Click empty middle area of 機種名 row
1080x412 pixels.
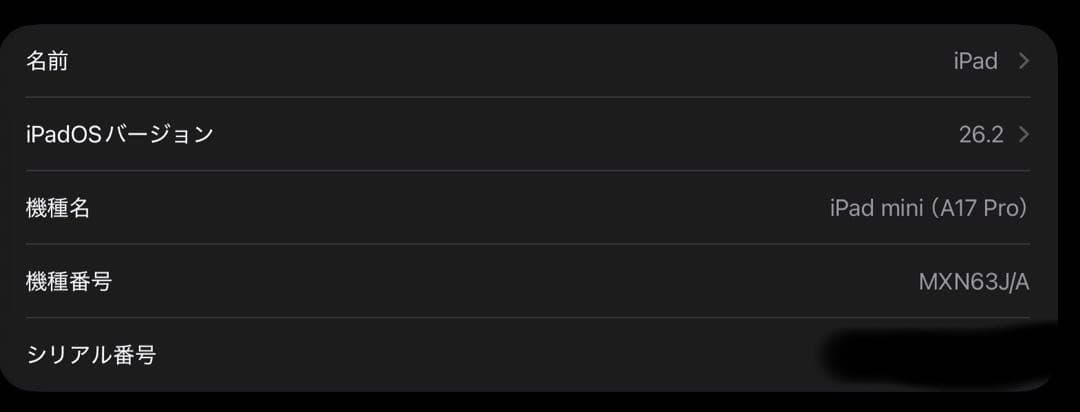point(450,208)
